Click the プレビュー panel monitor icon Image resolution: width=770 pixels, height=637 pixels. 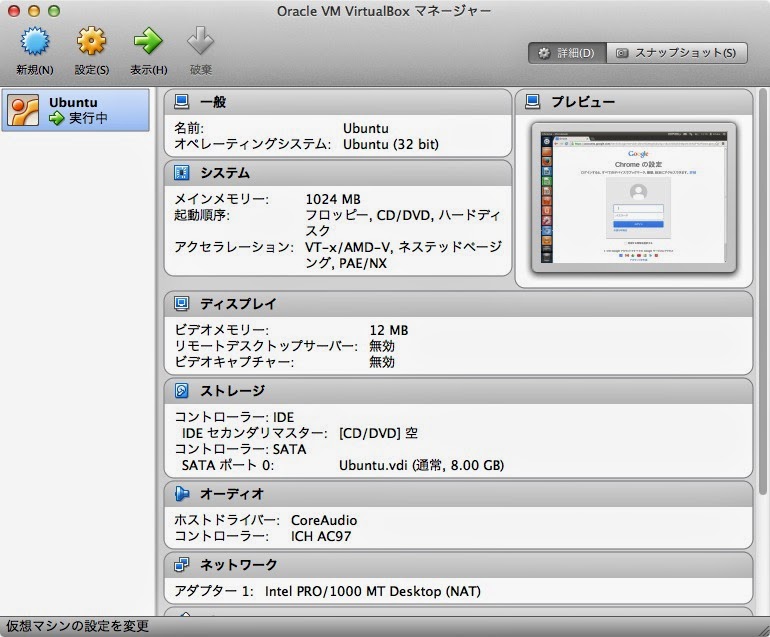(533, 102)
